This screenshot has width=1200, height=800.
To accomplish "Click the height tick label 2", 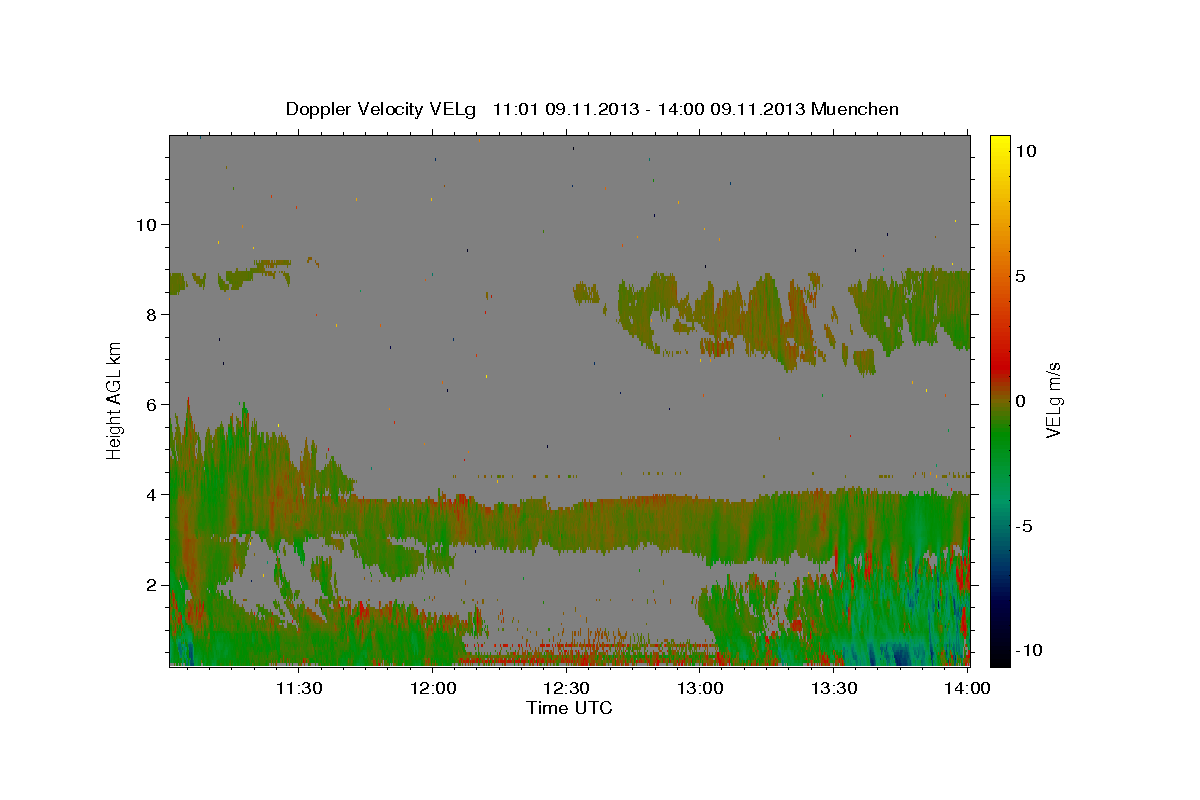I will tap(152, 584).
